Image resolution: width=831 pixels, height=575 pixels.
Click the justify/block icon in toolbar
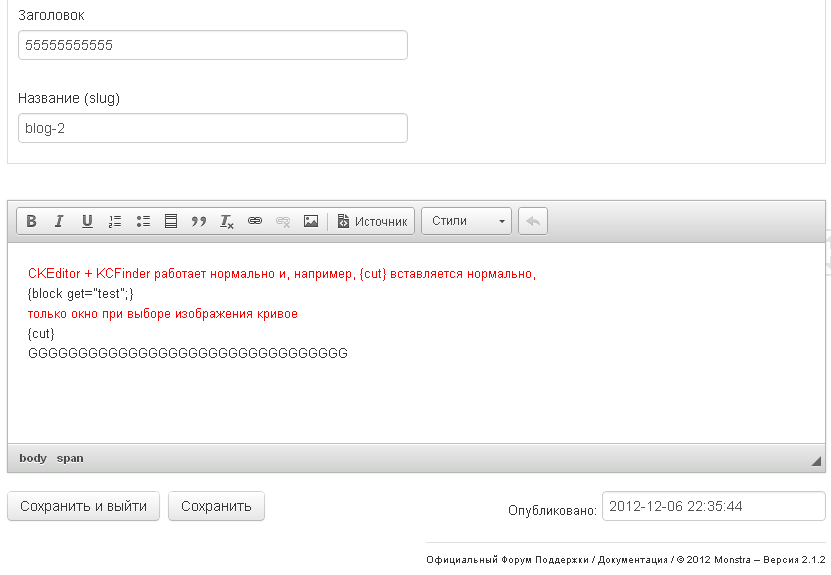point(171,221)
